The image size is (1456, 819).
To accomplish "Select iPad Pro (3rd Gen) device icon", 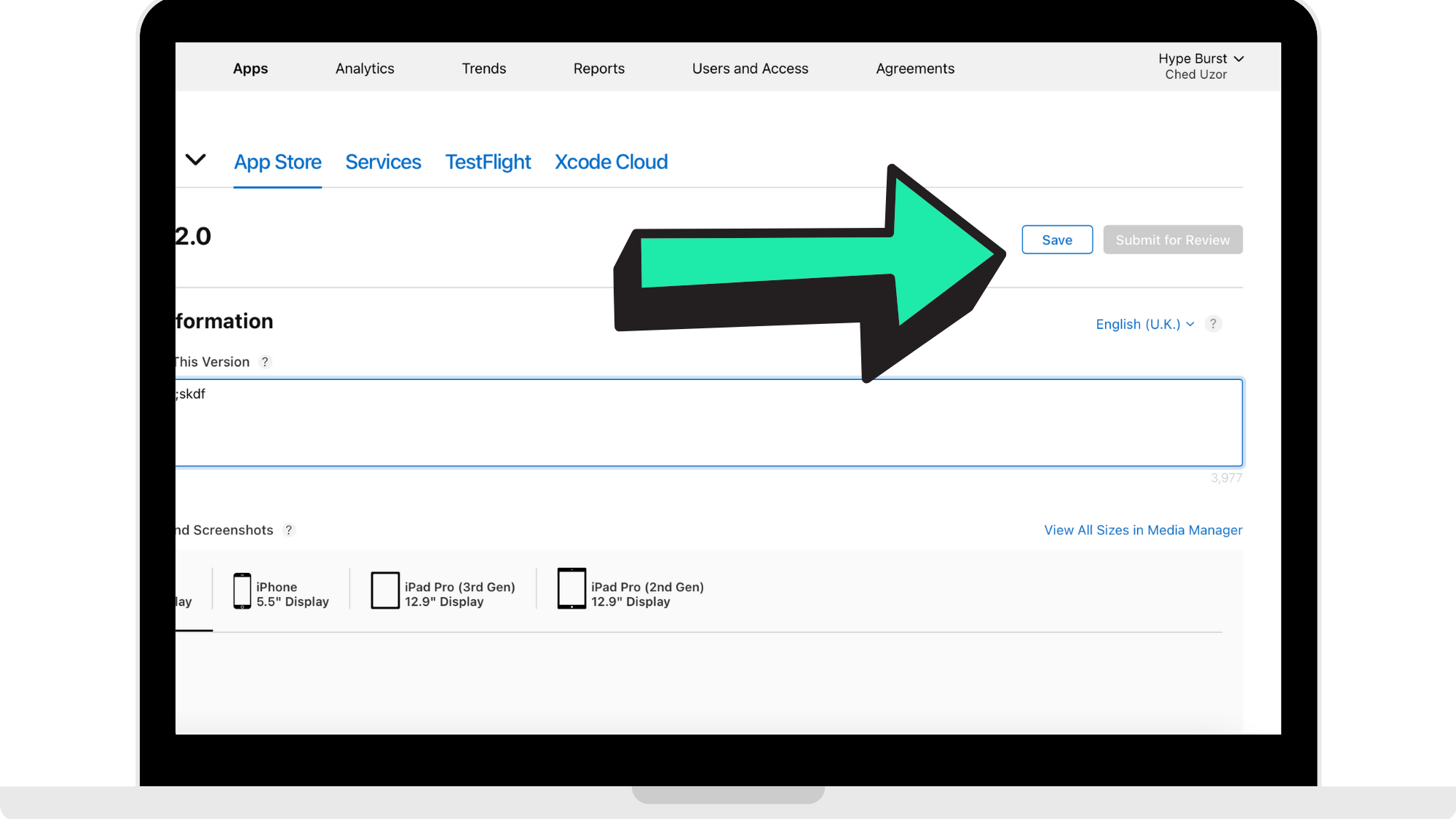I will 385,590.
